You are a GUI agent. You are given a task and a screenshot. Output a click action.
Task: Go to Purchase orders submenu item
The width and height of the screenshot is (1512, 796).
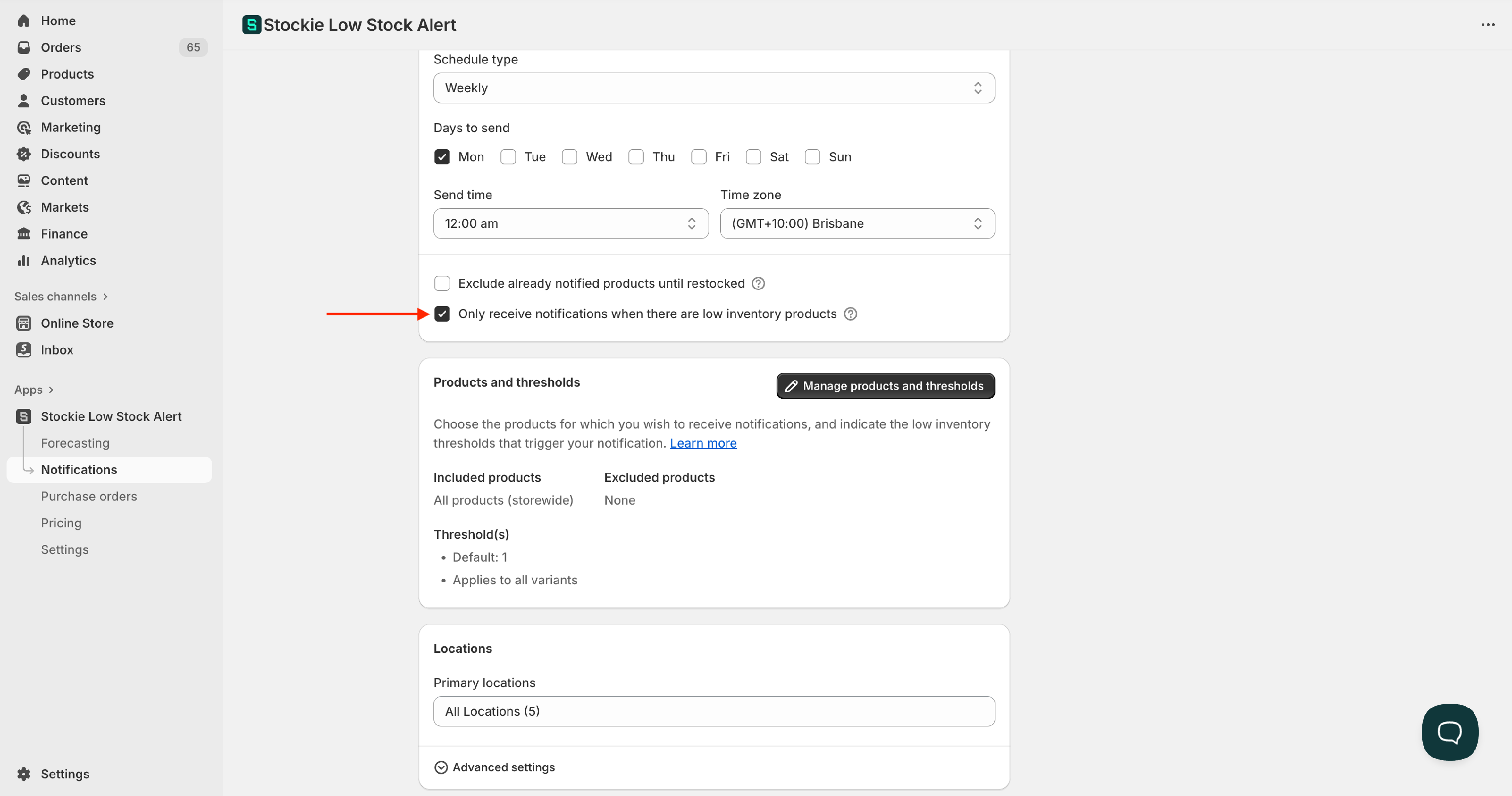(x=89, y=496)
